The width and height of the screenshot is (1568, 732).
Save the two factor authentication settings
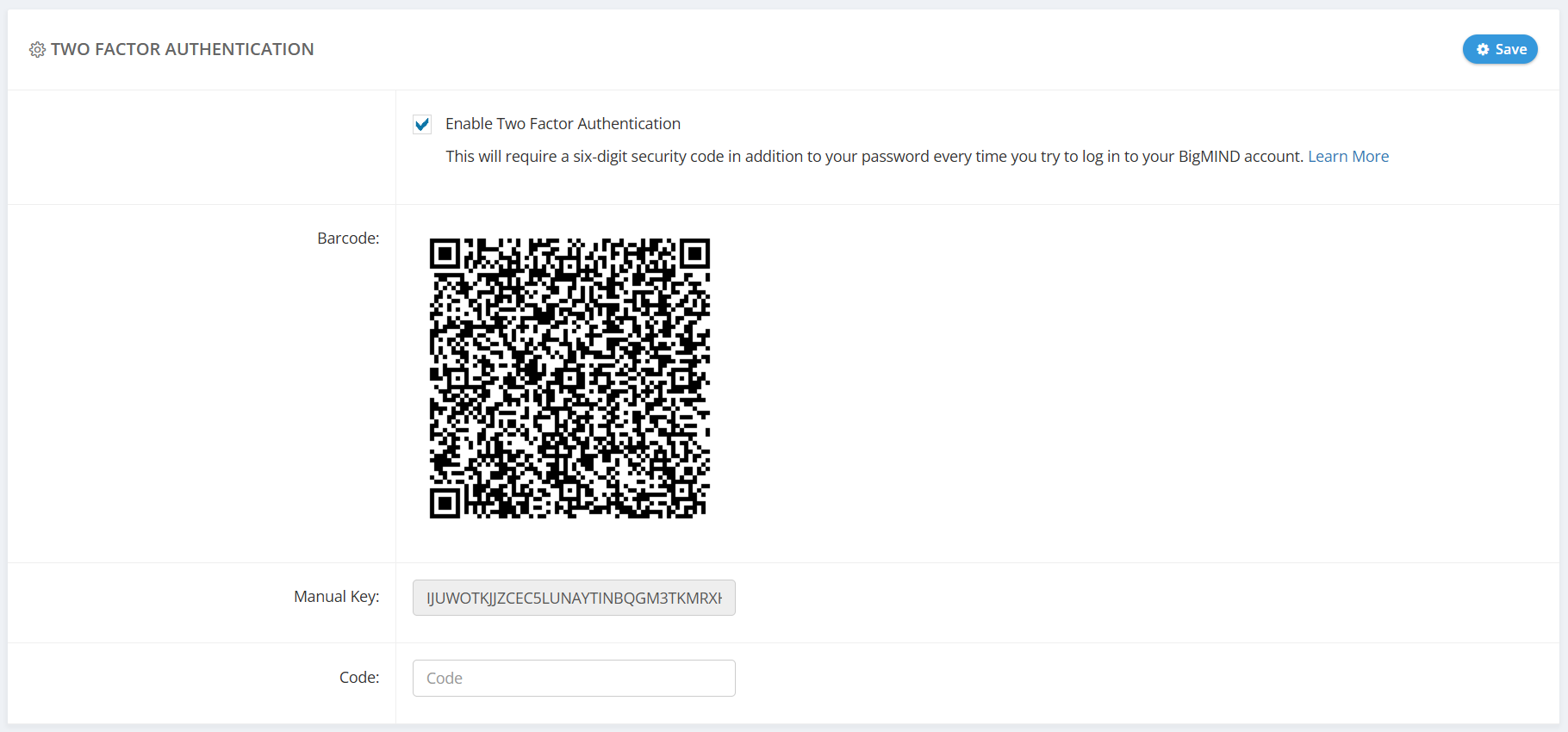[x=1500, y=50]
